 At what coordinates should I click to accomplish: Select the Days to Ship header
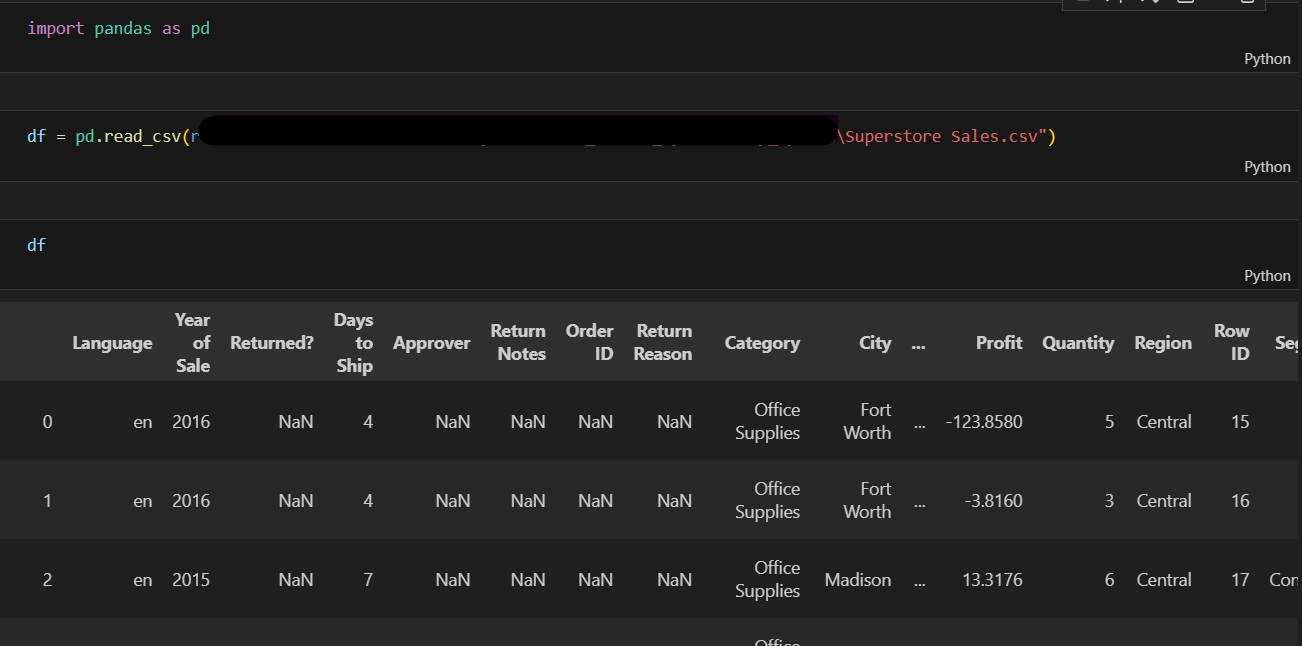(354, 343)
